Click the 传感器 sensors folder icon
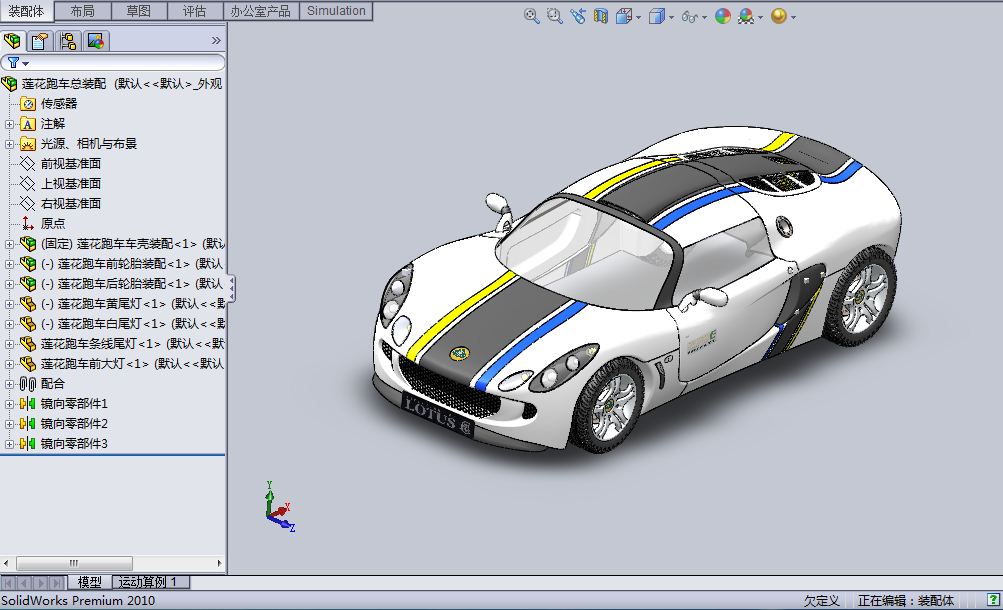Viewport: 1003px width, 610px height. tap(28, 104)
